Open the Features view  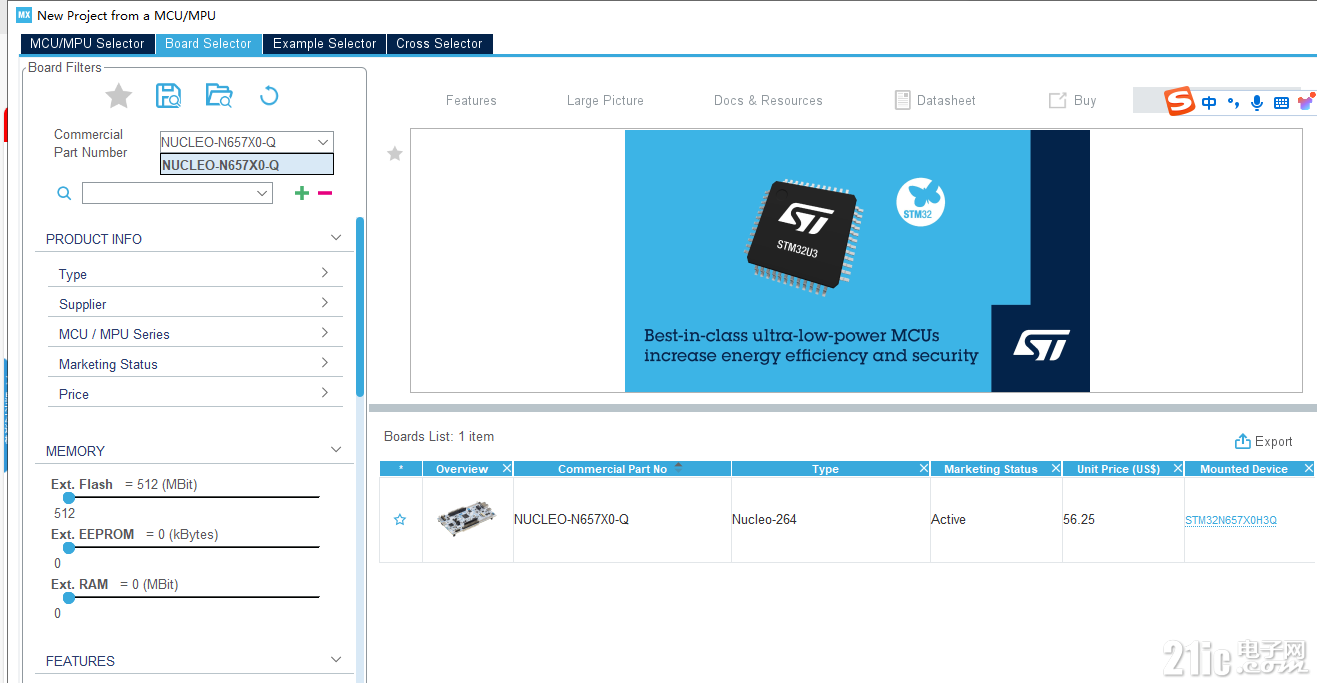pos(471,101)
